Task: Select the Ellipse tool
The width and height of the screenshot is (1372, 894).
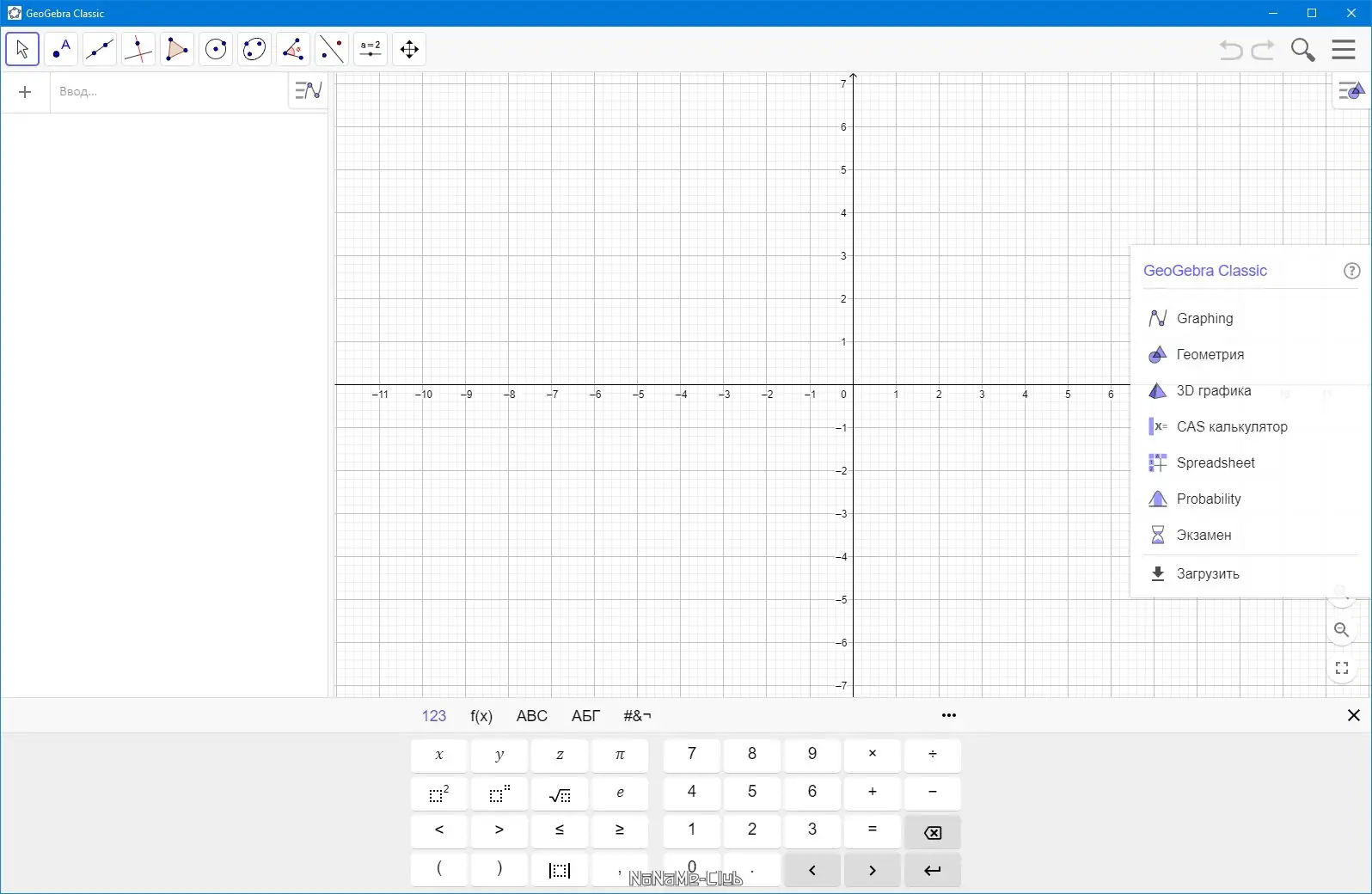Action: point(254,49)
